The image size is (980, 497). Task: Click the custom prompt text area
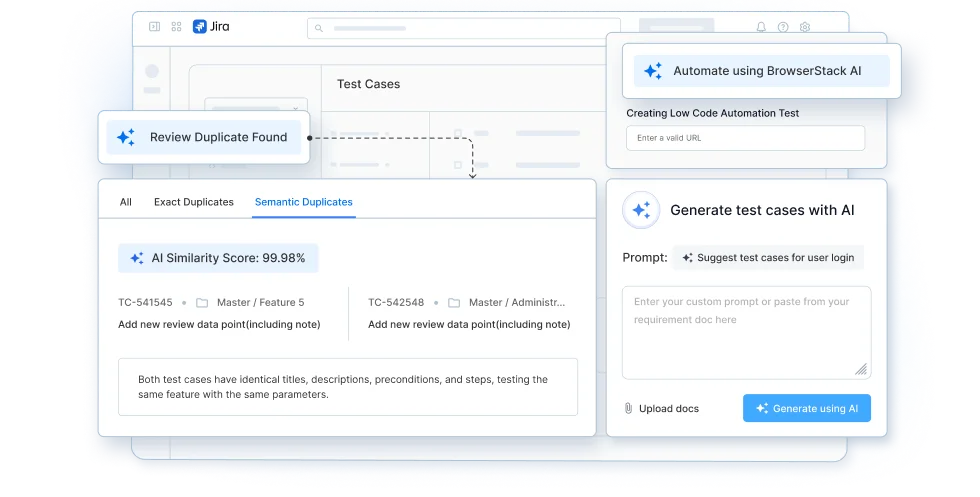[746, 333]
